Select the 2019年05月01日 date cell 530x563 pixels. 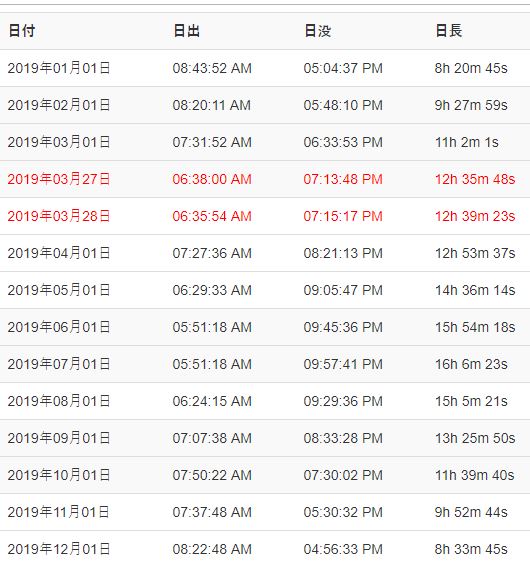[59, 290]
